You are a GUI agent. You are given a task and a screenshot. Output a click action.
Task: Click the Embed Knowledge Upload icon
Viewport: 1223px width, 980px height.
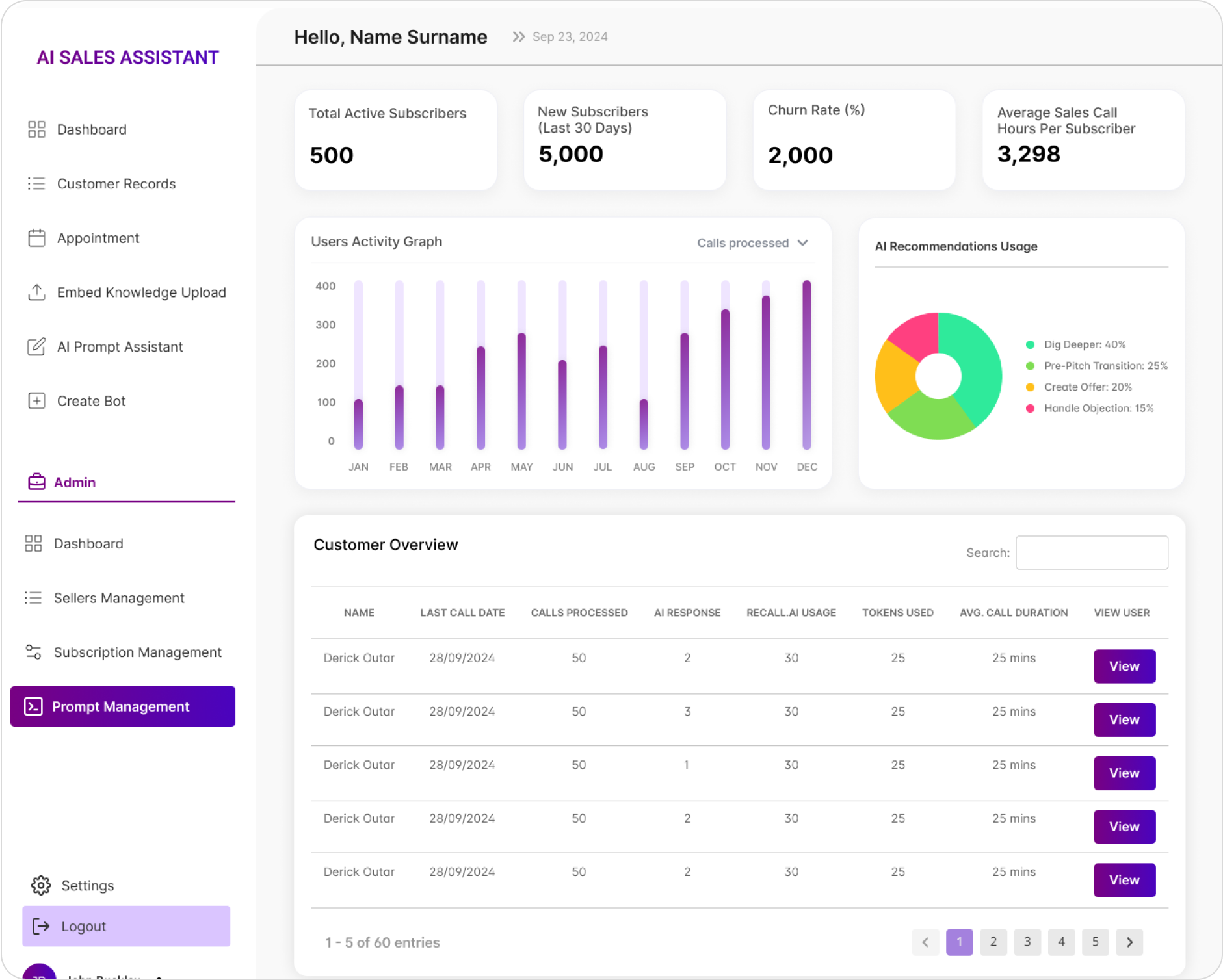[37, 292]
